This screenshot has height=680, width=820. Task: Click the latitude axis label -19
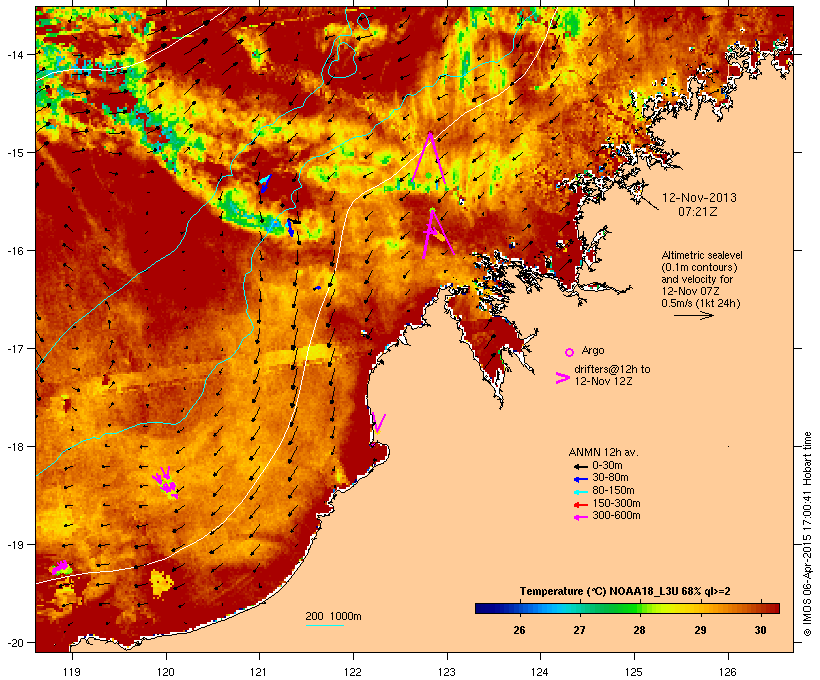pos(15,545)
